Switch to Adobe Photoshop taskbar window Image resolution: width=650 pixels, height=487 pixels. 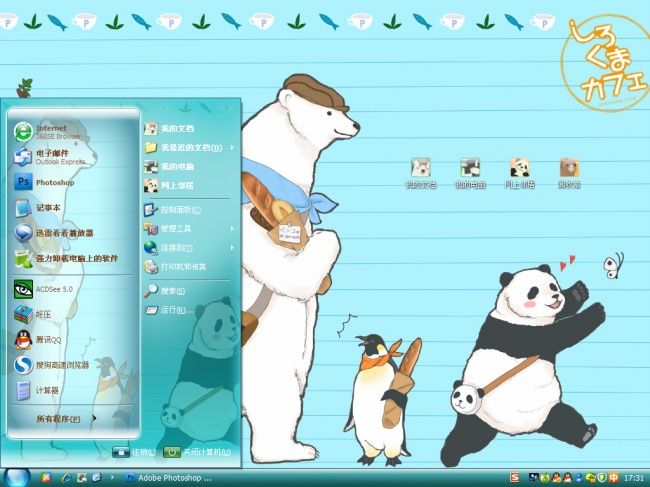pyautogui.click(x=170, y=478)
